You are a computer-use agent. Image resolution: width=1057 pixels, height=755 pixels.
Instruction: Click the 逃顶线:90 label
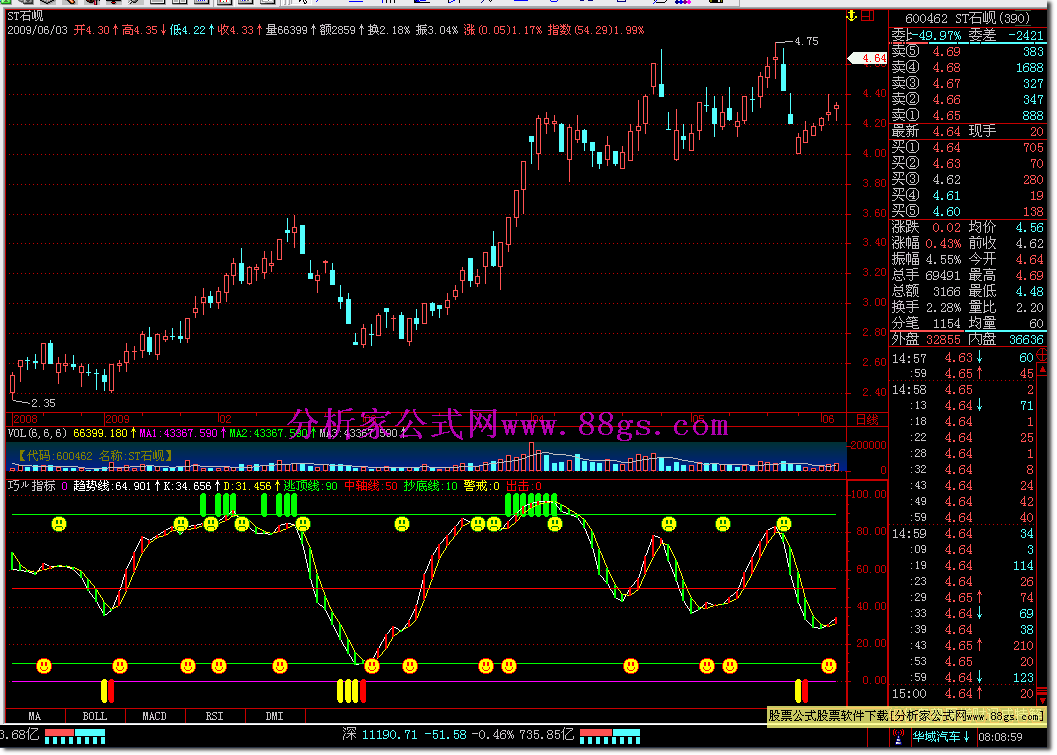click(310, 485)
